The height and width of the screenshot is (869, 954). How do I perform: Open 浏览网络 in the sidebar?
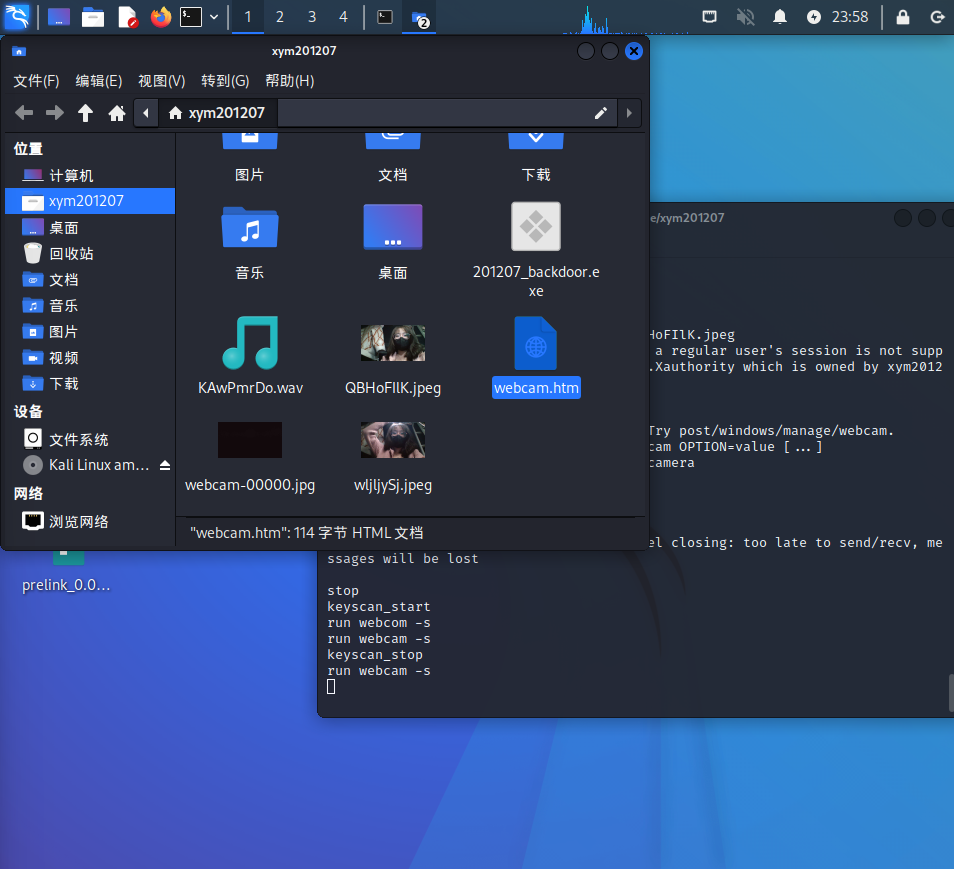click(x=90, y=522)
